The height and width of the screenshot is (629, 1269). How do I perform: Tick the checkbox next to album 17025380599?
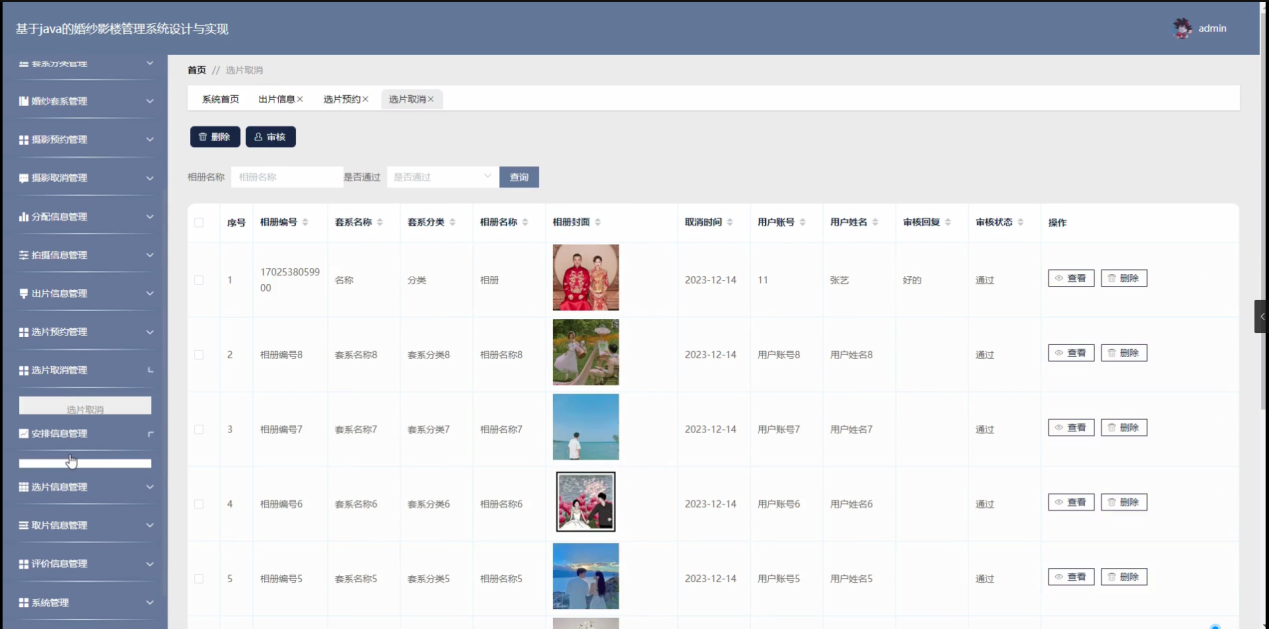(198, 277)
